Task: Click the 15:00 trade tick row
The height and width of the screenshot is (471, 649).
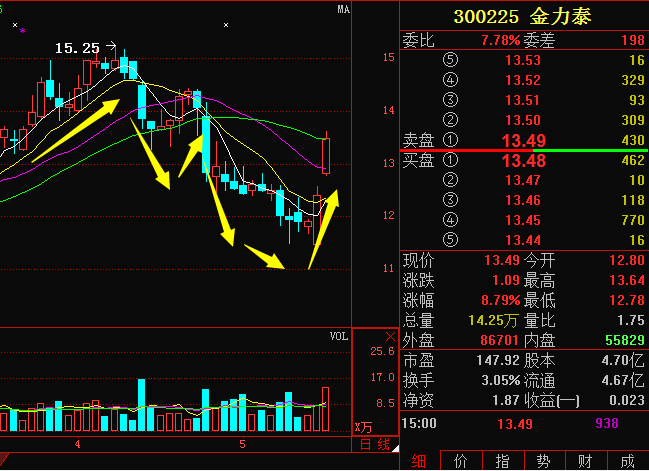Action: pos(524,423)
